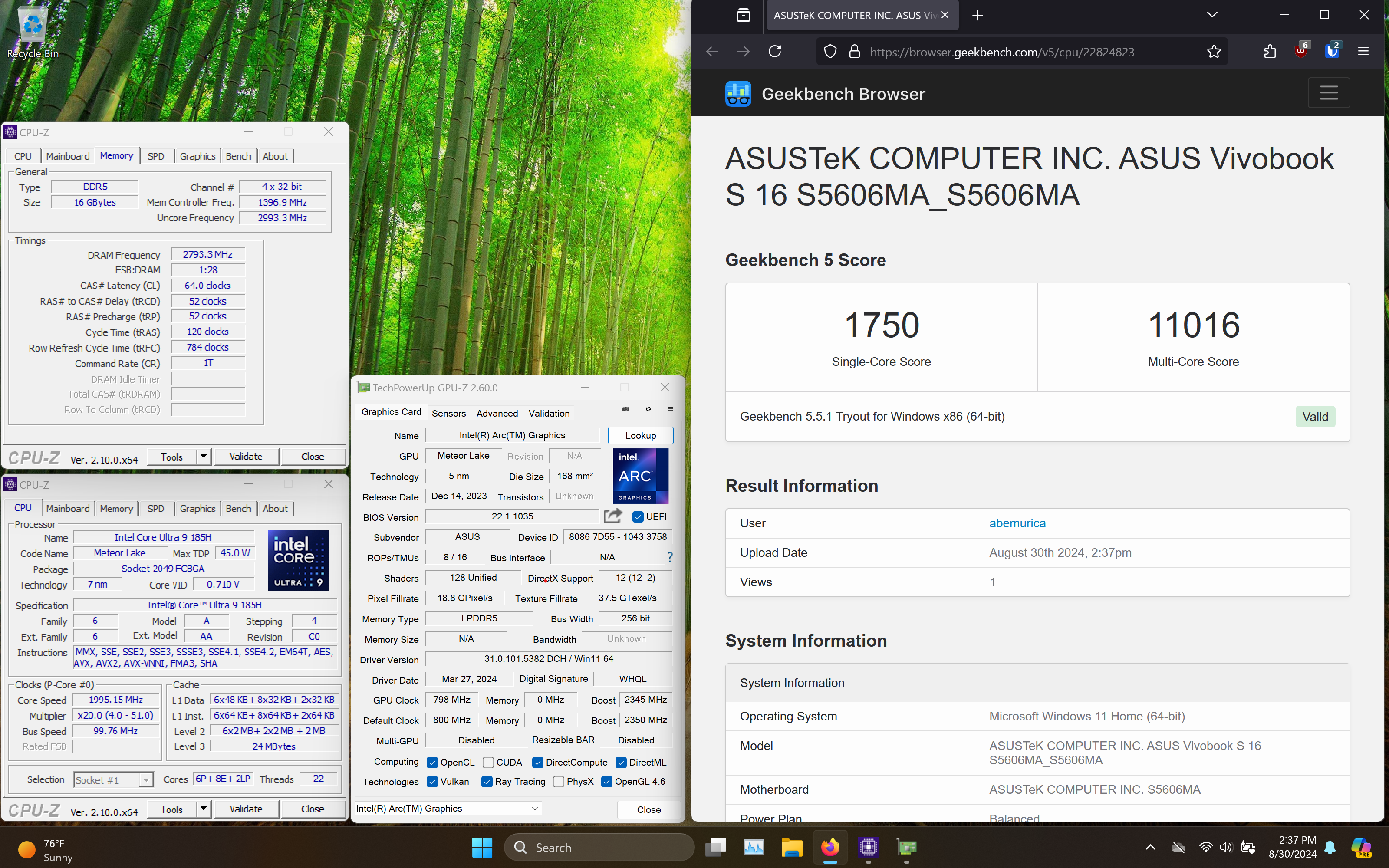Image resolution: width=1389 pixels, height=868 pixels.
Task: Click the Intel Core Ultra 9 logo
Action: click(299, 560)
